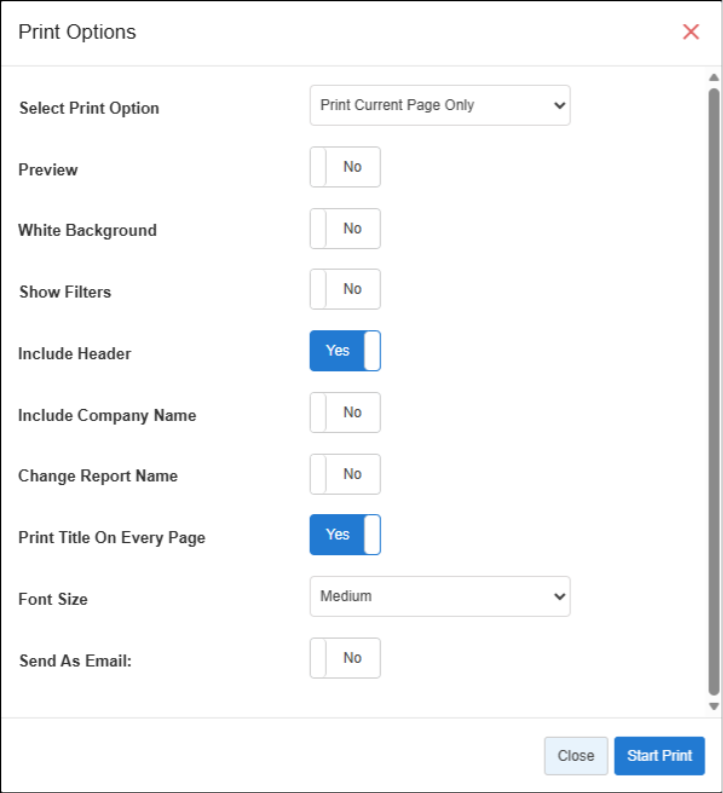Click the scrollbar down arrow
Image resolution: width=723 pixels, height=793 pixels.
click(x=714, y=705)
